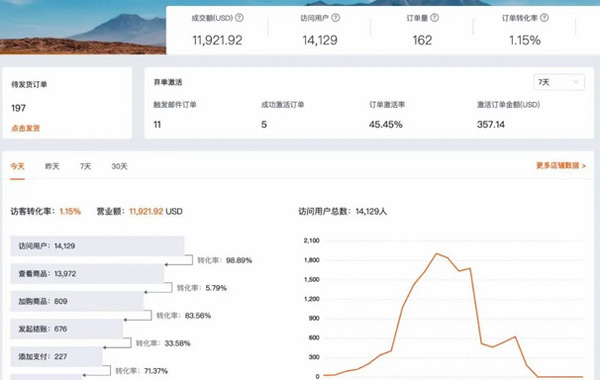Switch to the 今天 tab
The height and width of the screenshot is (380, 600).
18,166
